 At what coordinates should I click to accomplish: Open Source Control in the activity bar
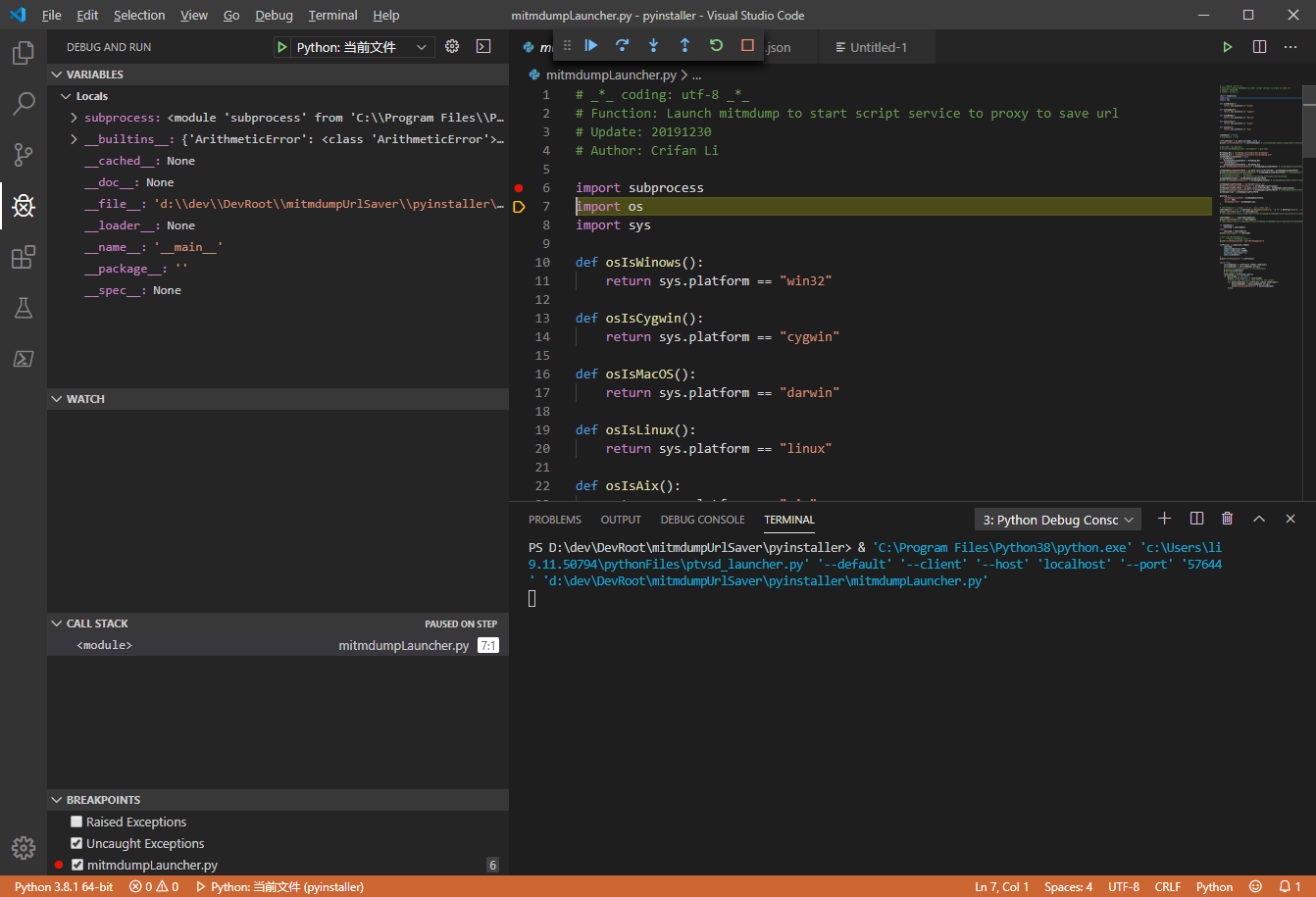[x=24, y=154]
